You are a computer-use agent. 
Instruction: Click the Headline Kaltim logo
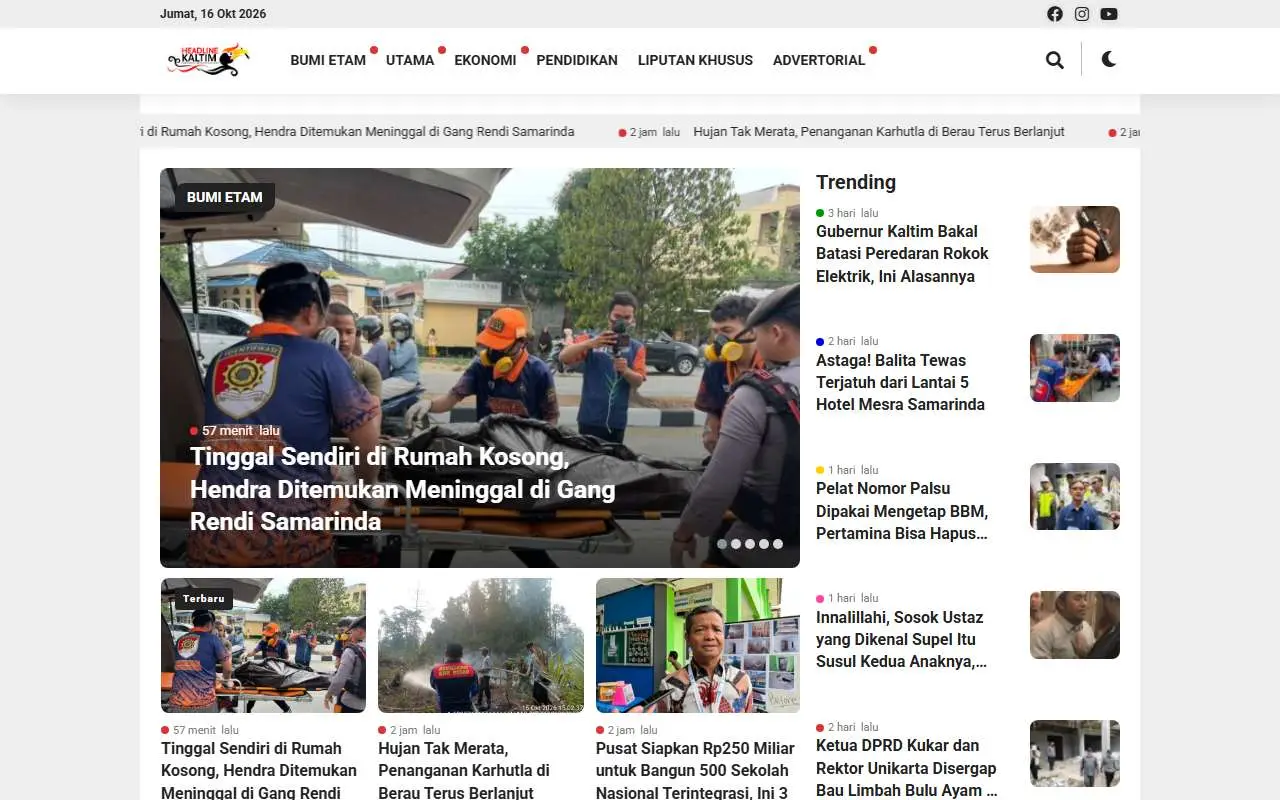(208, 60)
